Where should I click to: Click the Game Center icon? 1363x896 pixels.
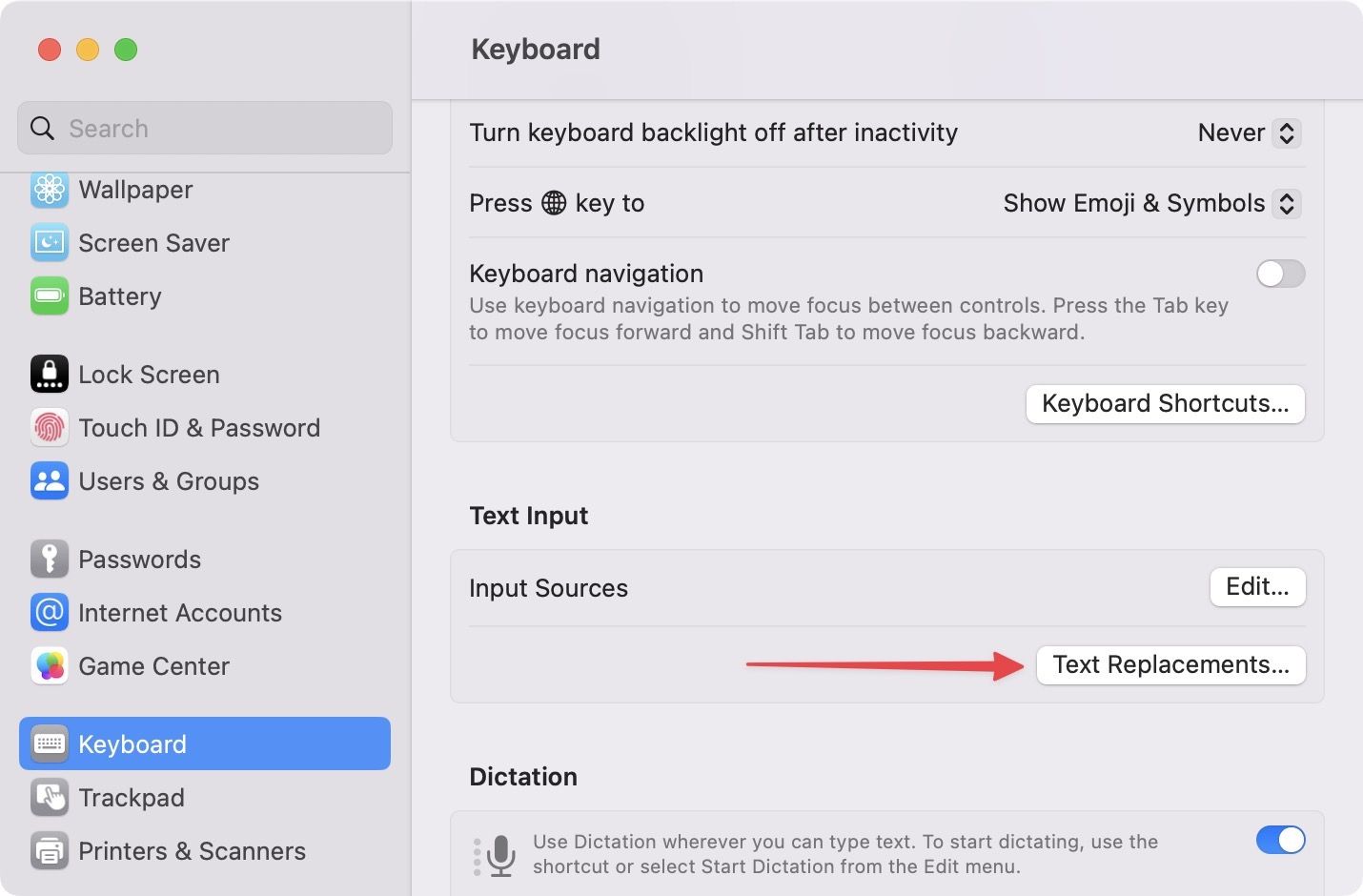[50, 666]
